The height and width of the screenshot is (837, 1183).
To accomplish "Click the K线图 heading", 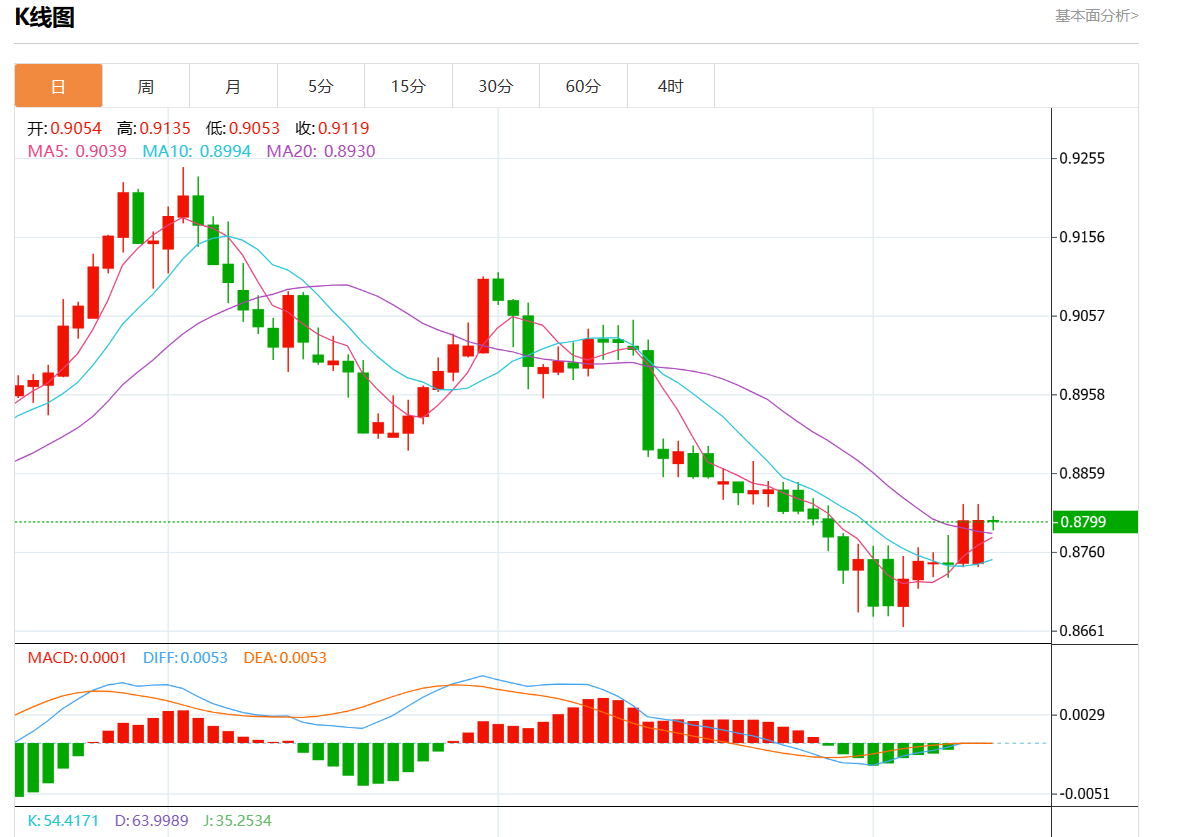I will pos(45,17).
